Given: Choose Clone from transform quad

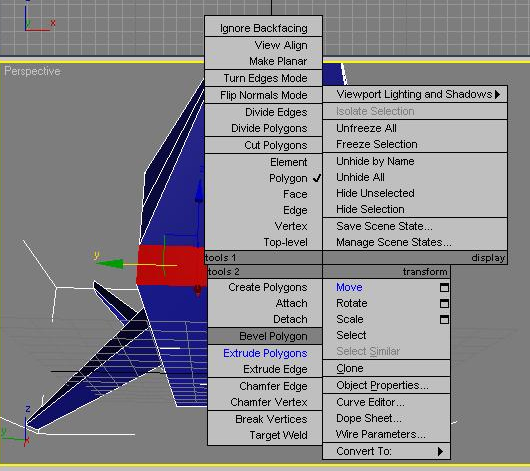Looking at the screenshot, I should coord(386,368).
